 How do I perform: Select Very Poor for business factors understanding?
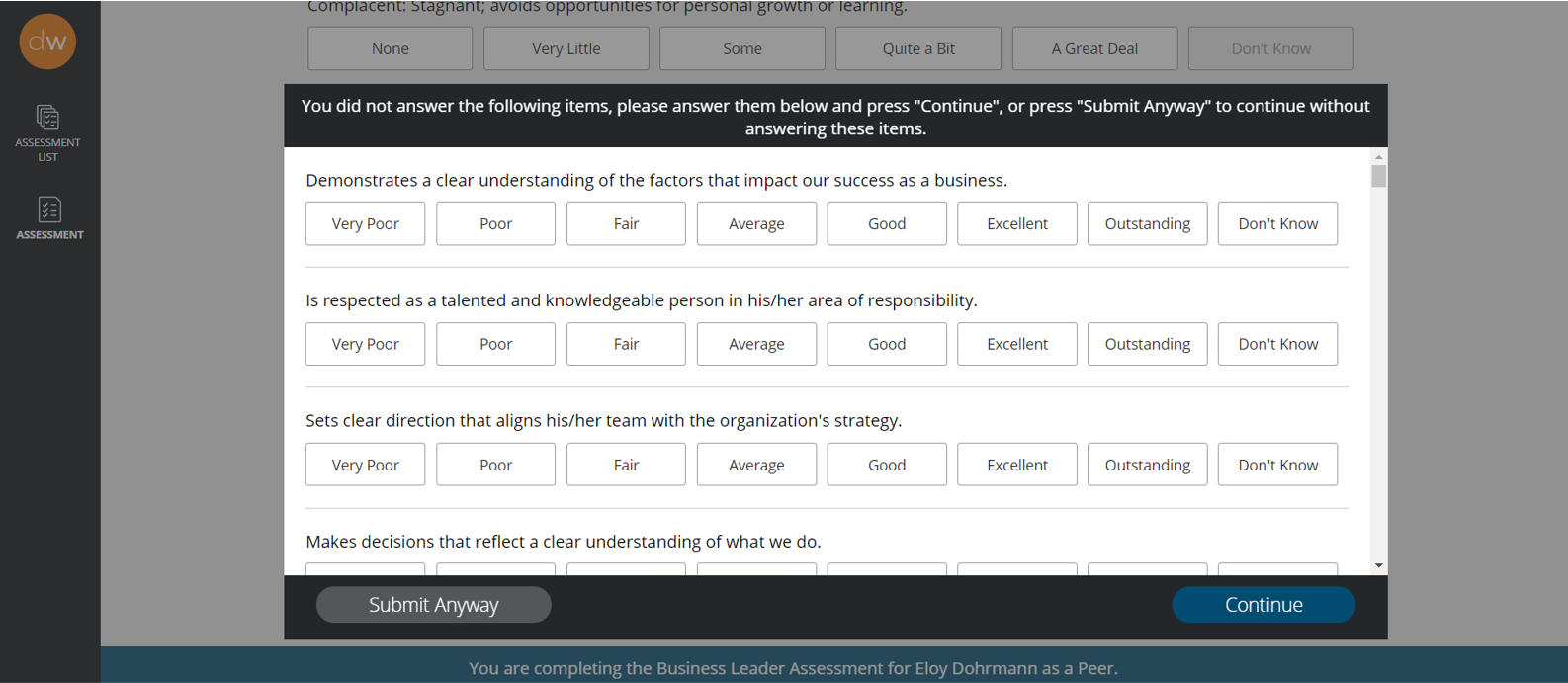pyautogui.click(x=366, y=223)
